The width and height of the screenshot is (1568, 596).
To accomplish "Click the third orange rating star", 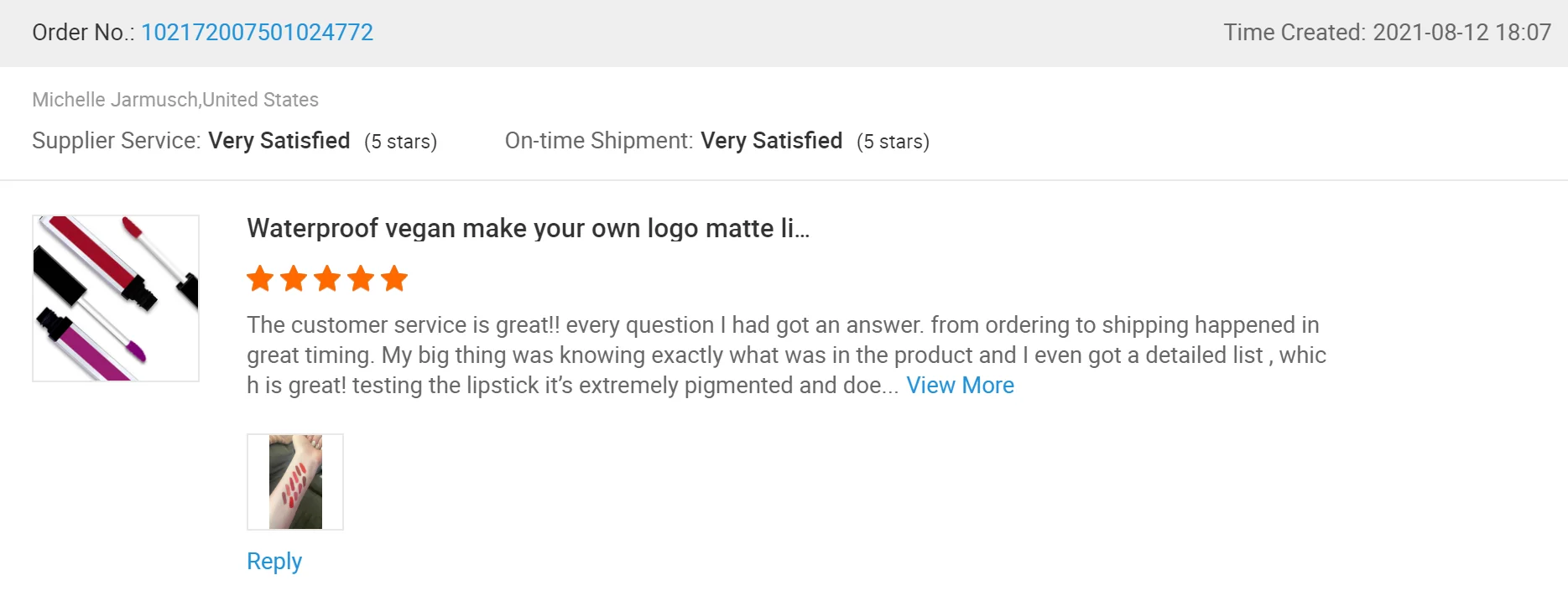I will (327, 278).
